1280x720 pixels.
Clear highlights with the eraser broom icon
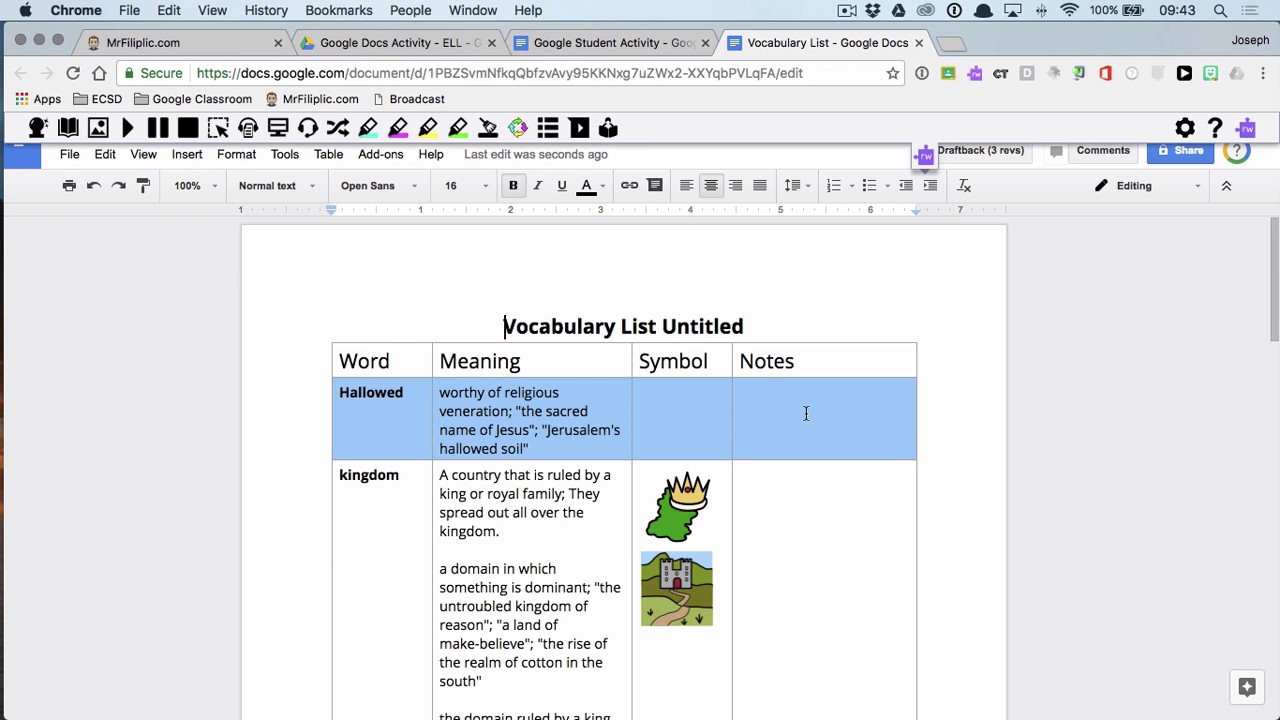(x=488, y=128)
